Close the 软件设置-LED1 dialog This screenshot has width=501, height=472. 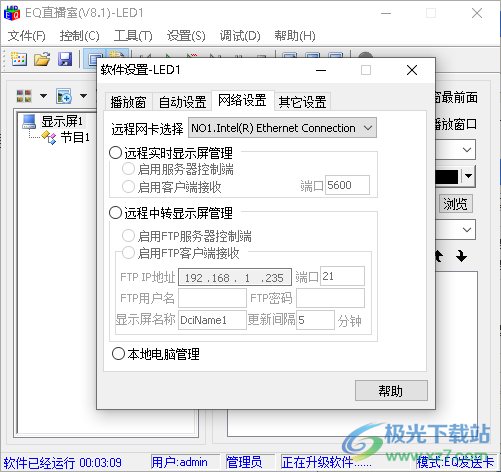point(412,70)
